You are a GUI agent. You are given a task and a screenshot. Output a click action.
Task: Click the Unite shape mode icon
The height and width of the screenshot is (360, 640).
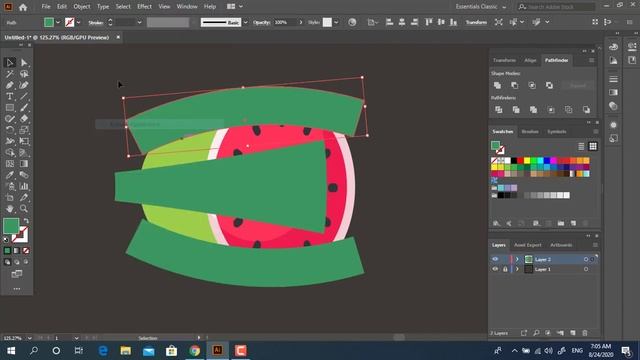497,85
